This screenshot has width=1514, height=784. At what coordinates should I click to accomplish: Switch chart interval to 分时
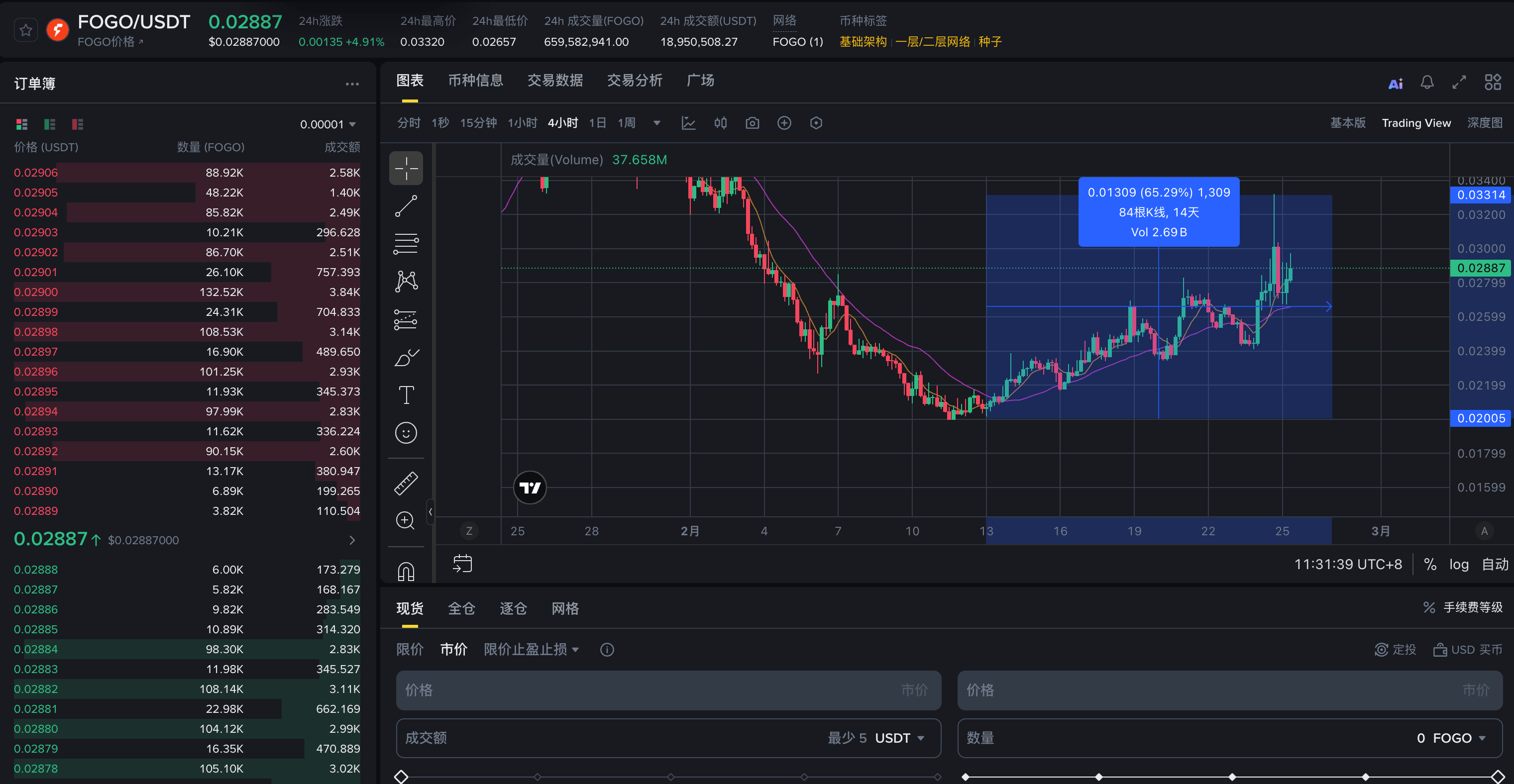(409, 123)
